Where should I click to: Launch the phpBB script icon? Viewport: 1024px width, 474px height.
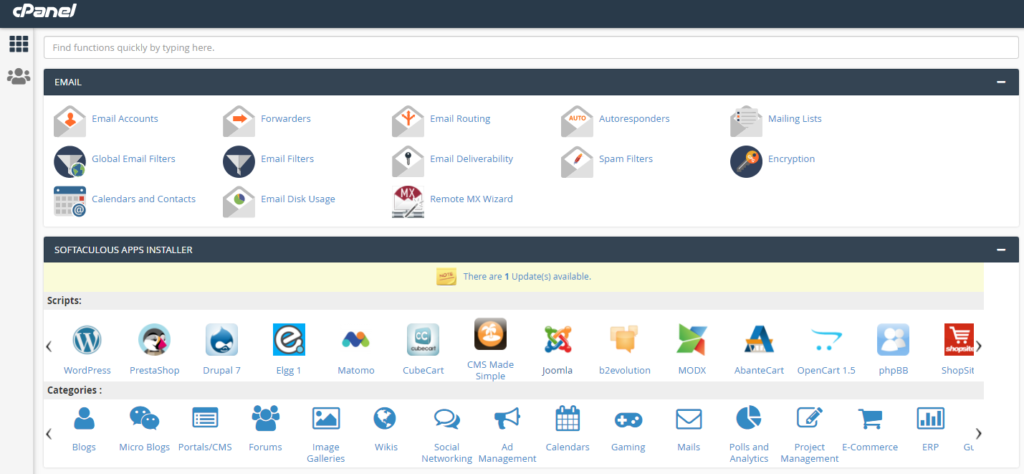coord(893,340)
